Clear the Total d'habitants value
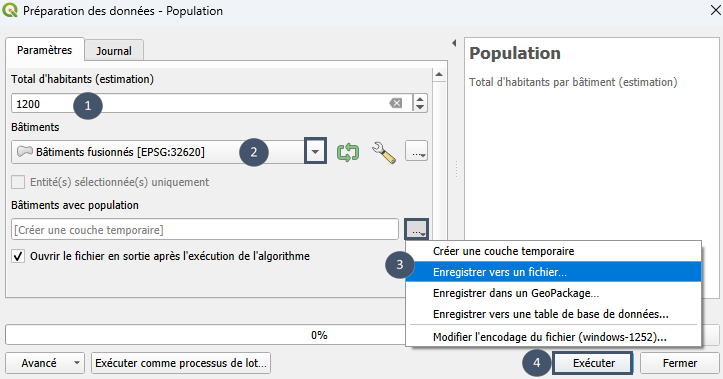The height and width of the screenshot is (379, 723). [x=396, y=103]
